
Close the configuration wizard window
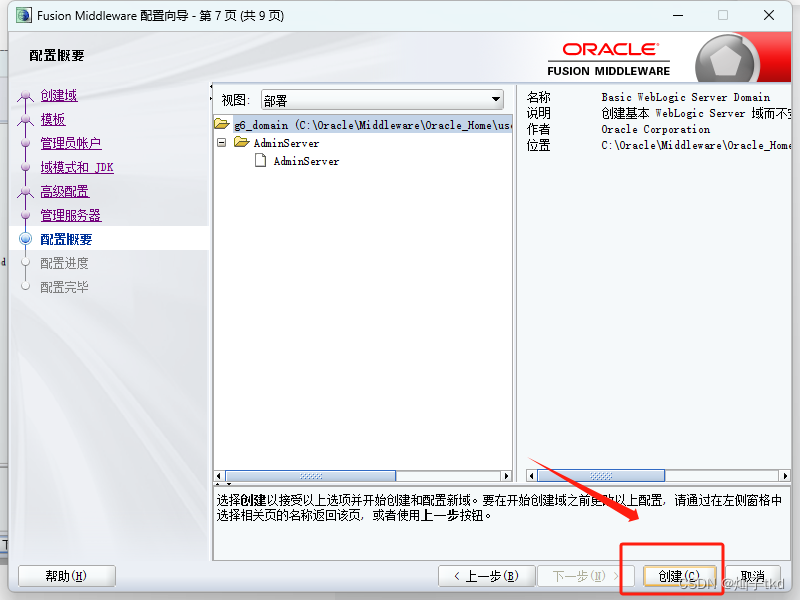coord(769,15)
